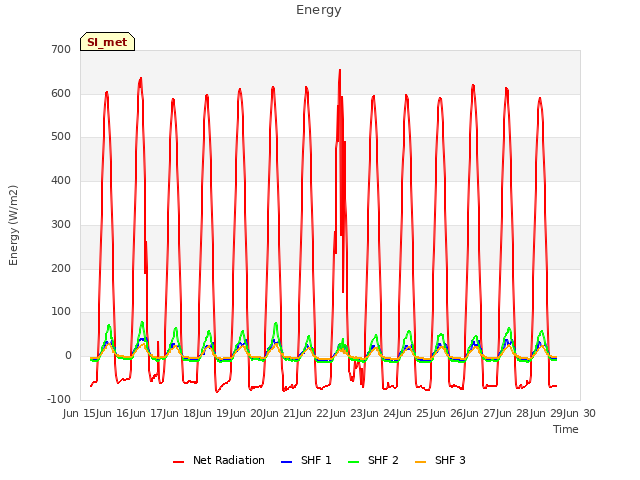Image resolution: width=640 pixels, height=480 pixels.
Task: Select the SHF 3 legend label
Action: pos(450,460)
